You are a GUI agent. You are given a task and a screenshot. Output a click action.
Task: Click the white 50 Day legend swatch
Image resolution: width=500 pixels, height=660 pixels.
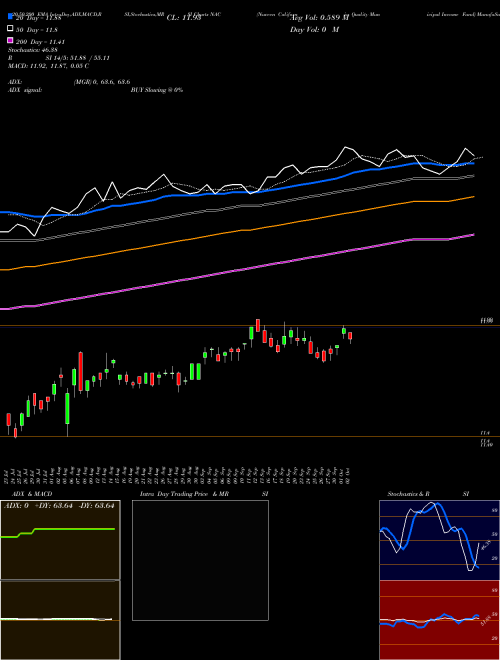(x=10, y=29)
